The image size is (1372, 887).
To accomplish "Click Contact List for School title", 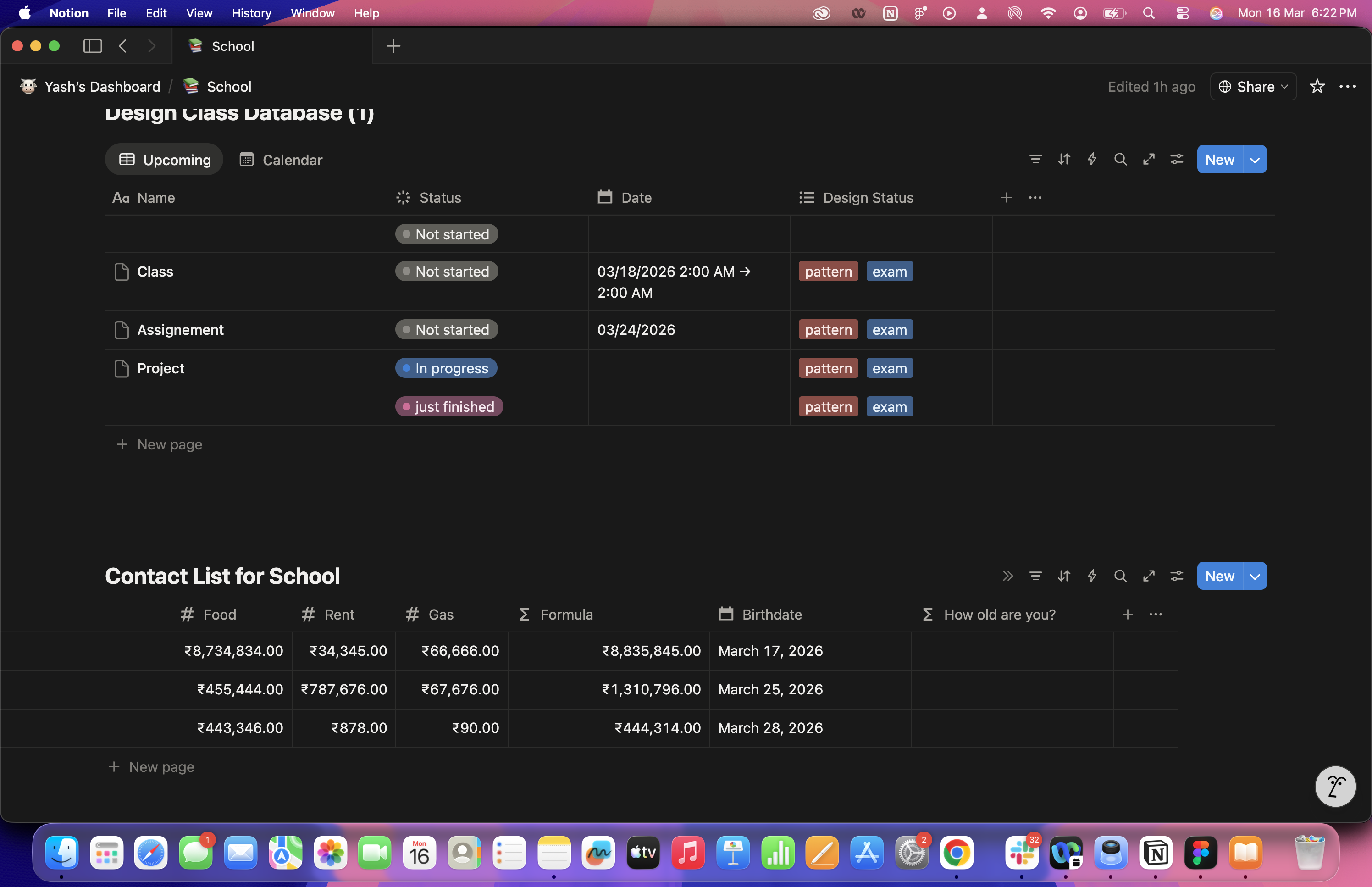I will point(222,576).
